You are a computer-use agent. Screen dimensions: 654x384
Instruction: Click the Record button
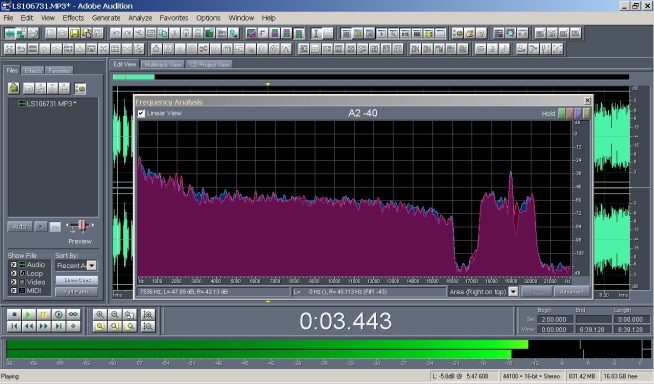pos(73,326)
